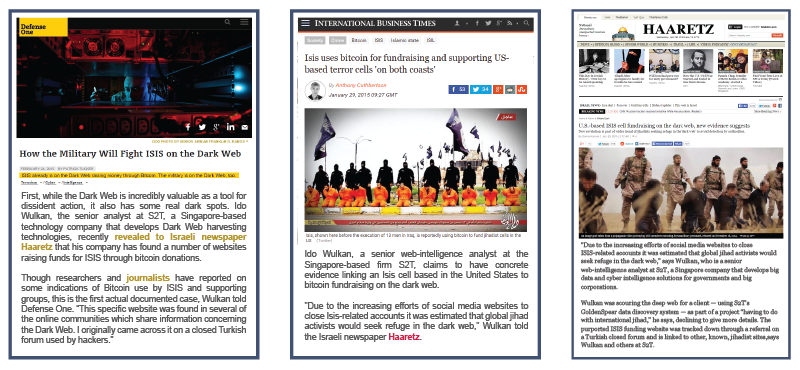Screen dimensions: 800x370
Task: Click the Defense One yellow logo
Action: [x=42, y=27]
